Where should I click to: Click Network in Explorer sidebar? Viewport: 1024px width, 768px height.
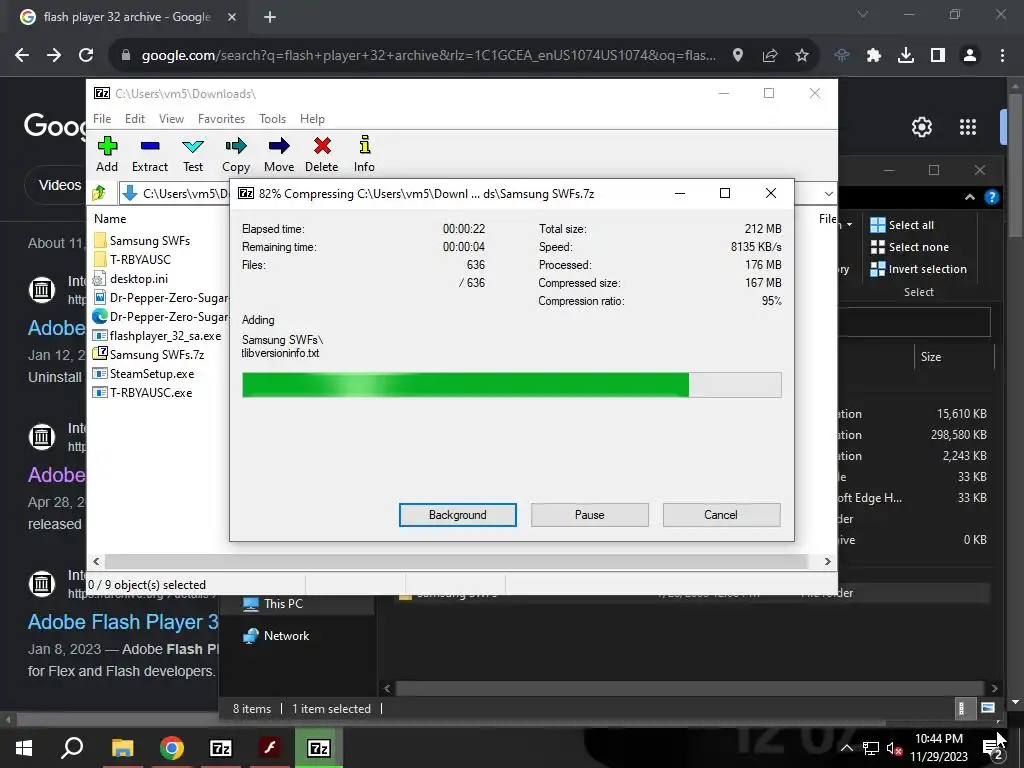pos(276,635)
